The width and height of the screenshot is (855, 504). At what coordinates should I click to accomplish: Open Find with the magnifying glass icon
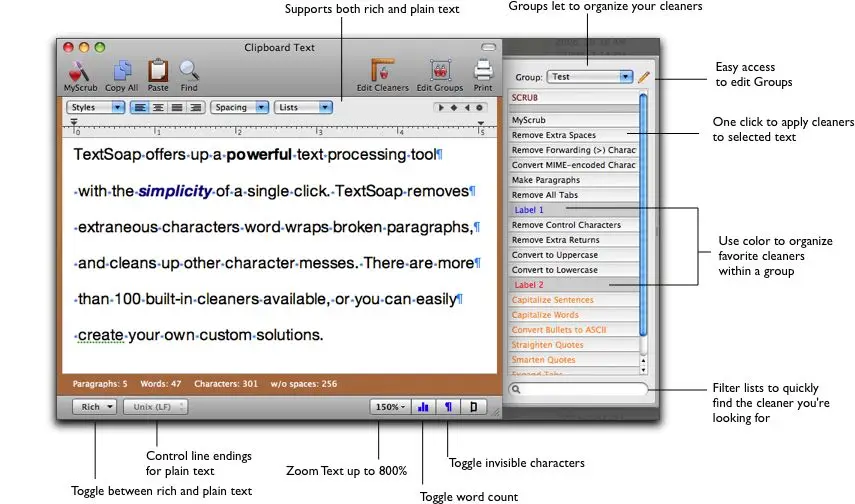coord(189,71)
